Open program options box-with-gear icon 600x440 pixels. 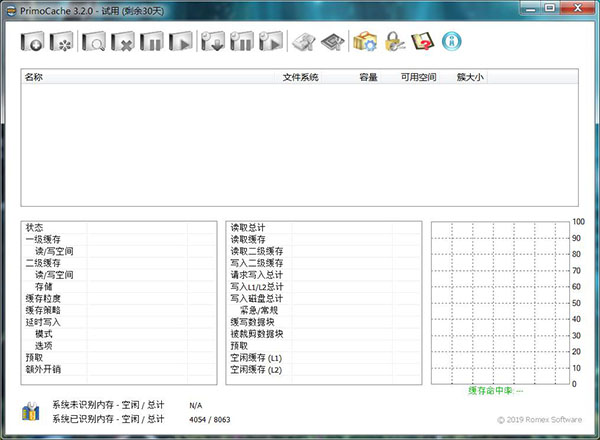[x=365, y=41]
